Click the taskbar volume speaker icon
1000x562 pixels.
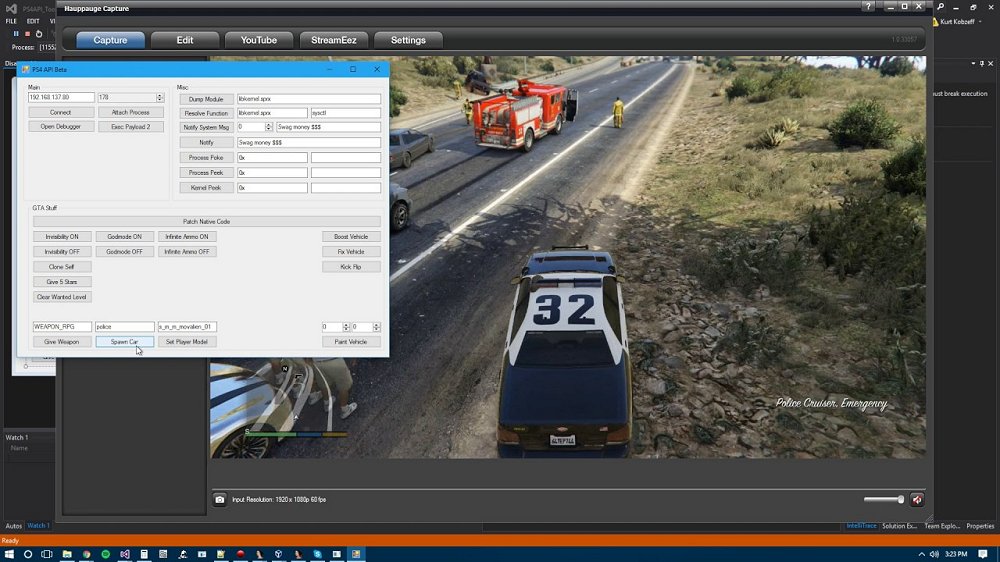[x=934, y=554]
